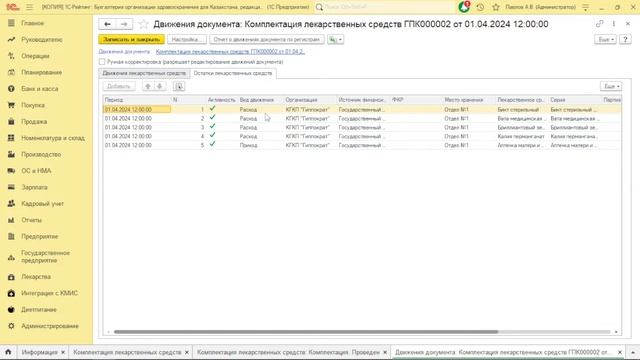Open the Продажа sidebar section
Viewport: 640px width, 360px height.
point(34,122)
